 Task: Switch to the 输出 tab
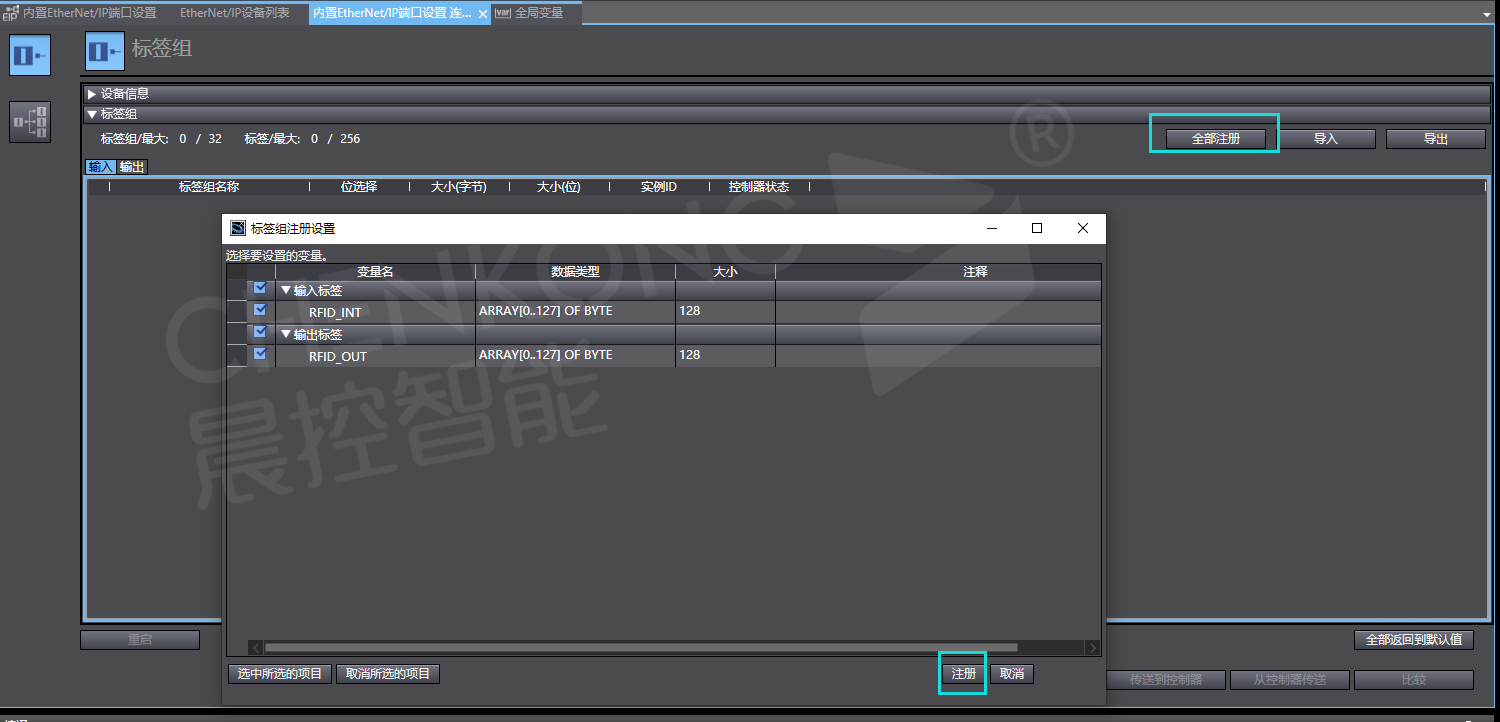coord(132,167)
